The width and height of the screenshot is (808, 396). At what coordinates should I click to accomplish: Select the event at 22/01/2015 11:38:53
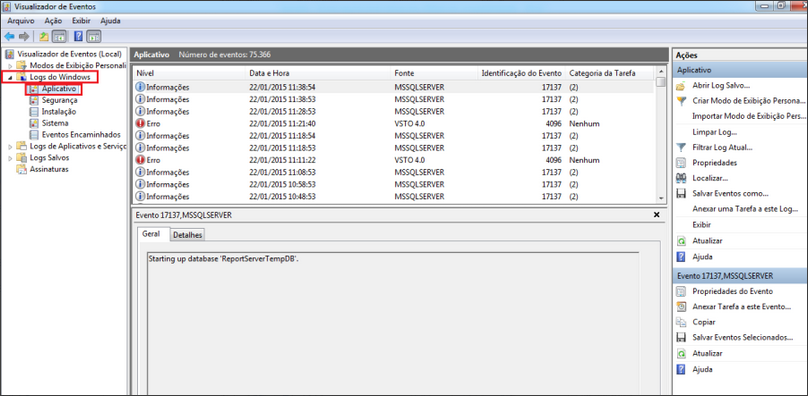(394, 100)
